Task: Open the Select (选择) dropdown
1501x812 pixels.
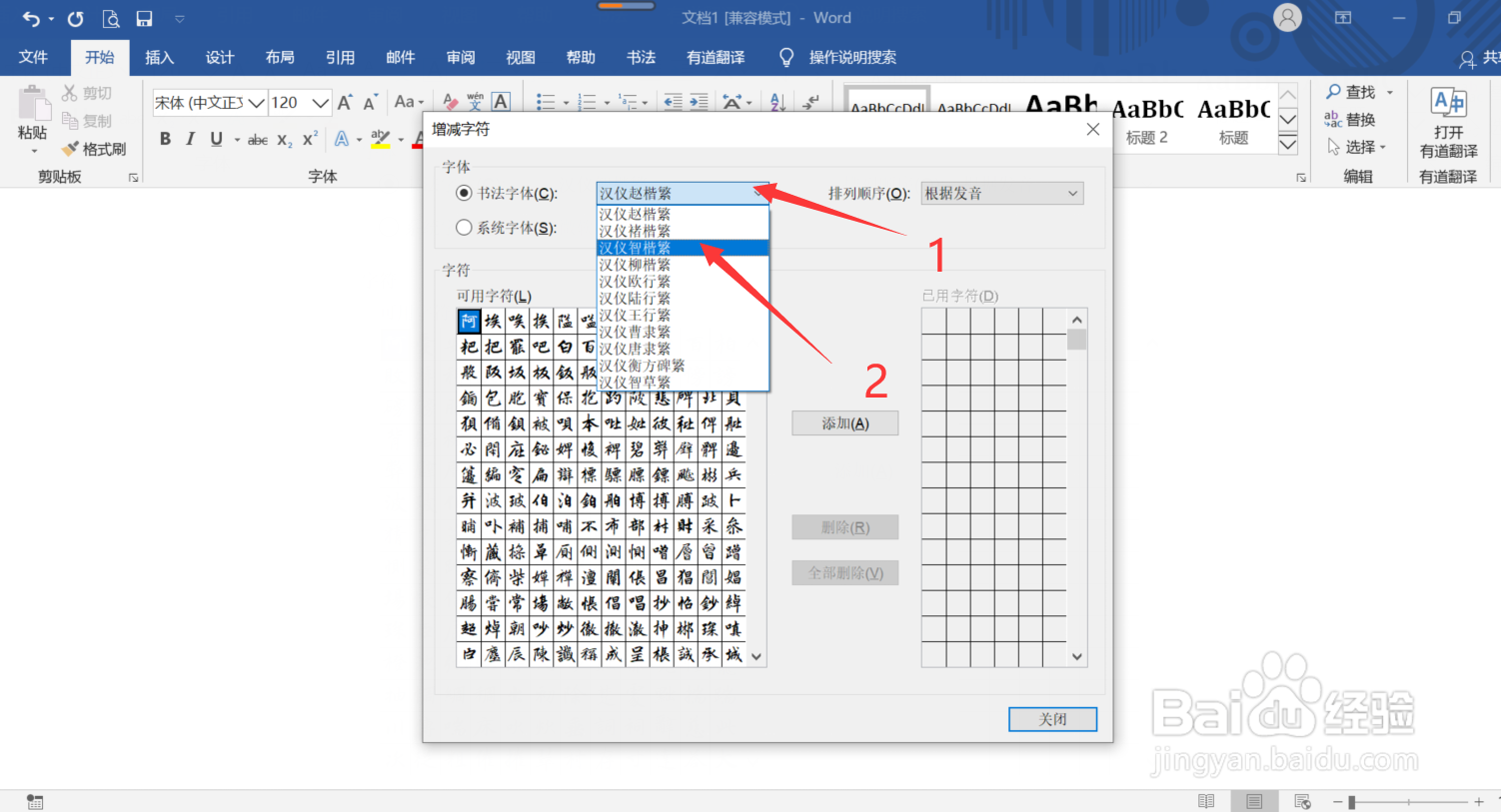Action: 1357,147
